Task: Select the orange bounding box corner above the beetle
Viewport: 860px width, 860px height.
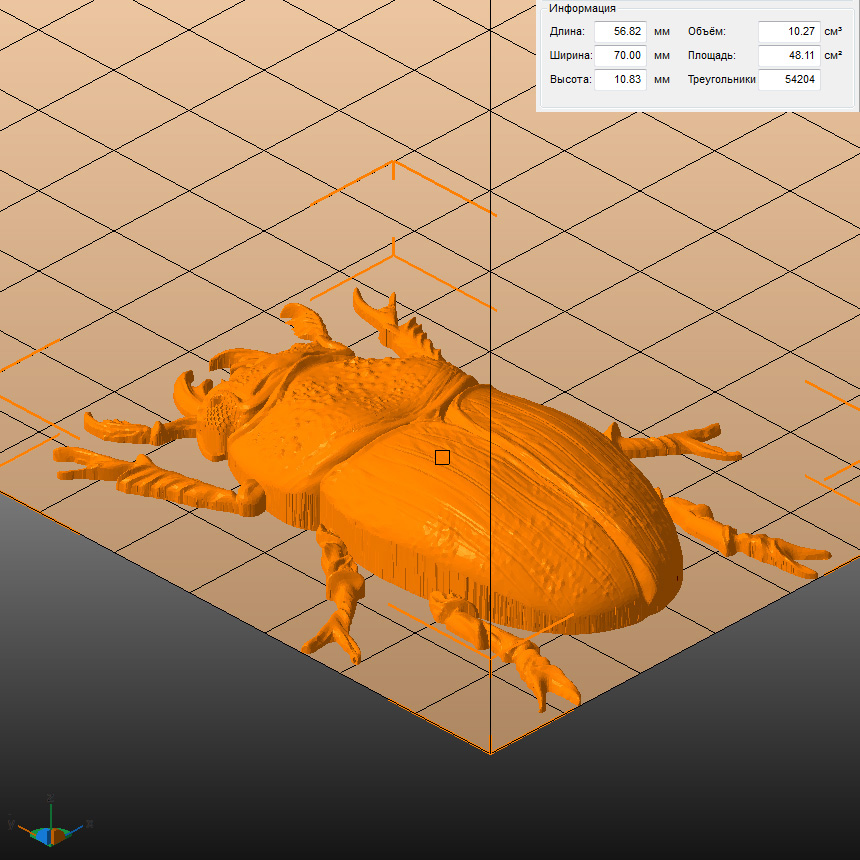Action: 394,165
